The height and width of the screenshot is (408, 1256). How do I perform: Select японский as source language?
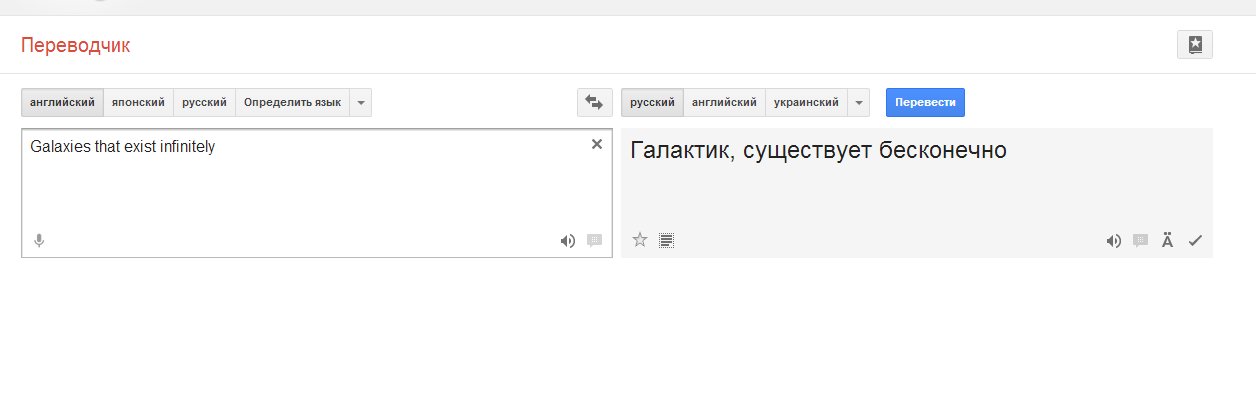click(138, 103)
